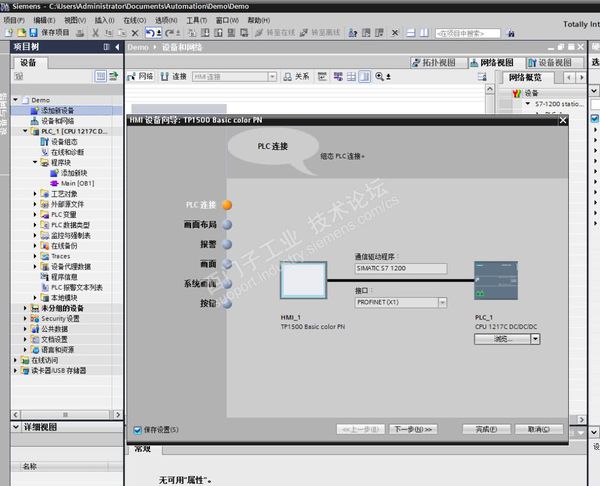Select the PLC 连接 wizard step bullet
Screen dimensions: 600x486
coord(227,204)
